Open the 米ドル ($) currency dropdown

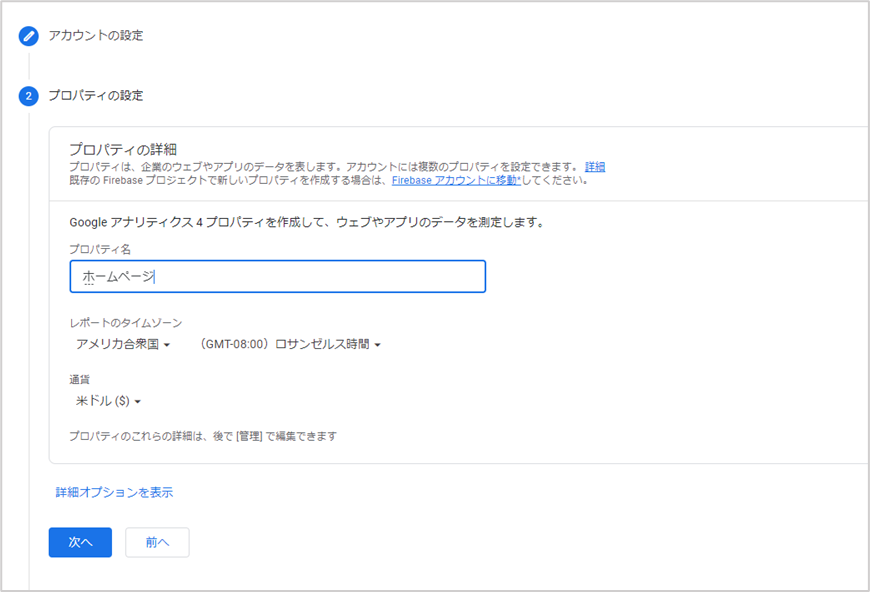108,401
